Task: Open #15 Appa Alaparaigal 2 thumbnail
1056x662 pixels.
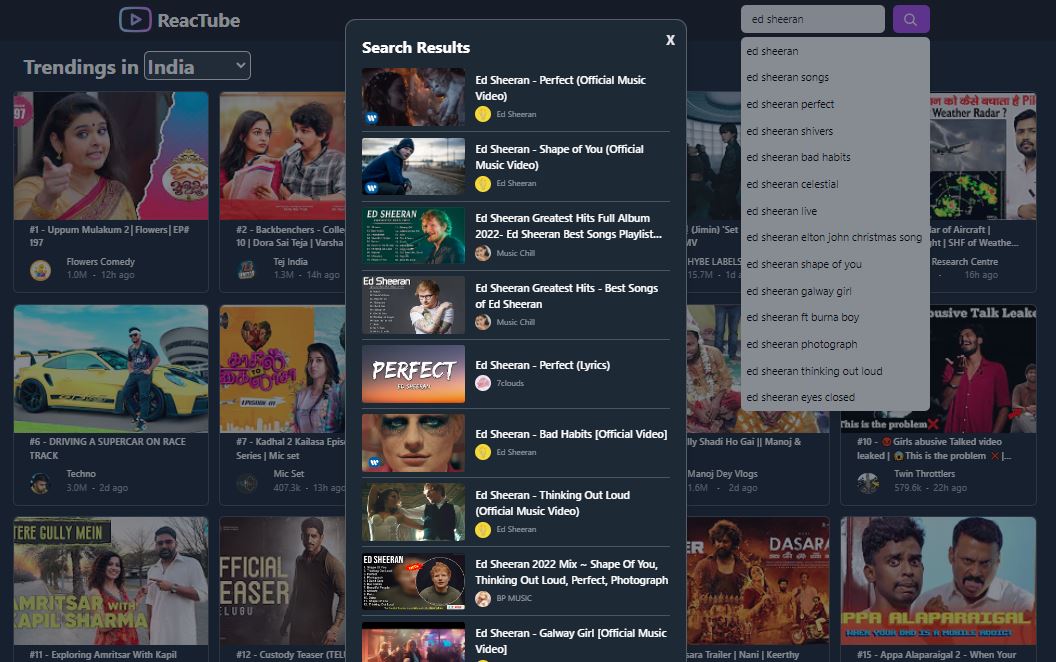Action: click(938, 581)
